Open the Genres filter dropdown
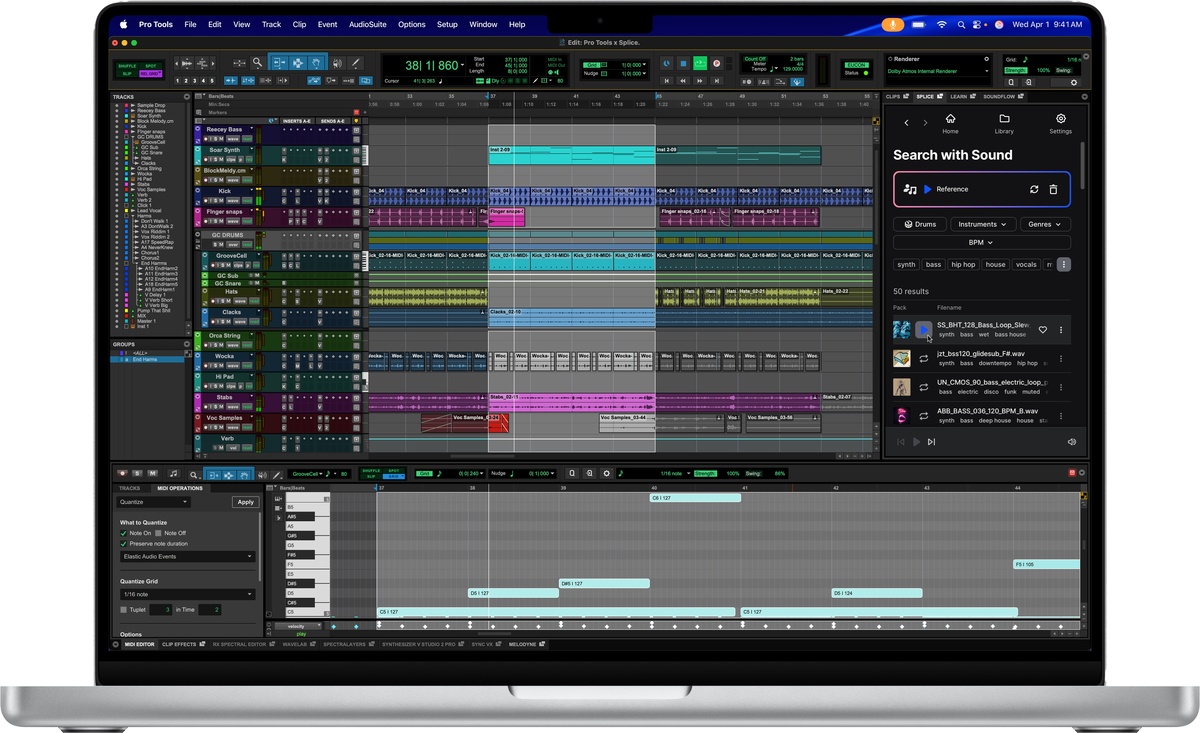Viewport: 1200px width, 733px height. click(1046, 224)
